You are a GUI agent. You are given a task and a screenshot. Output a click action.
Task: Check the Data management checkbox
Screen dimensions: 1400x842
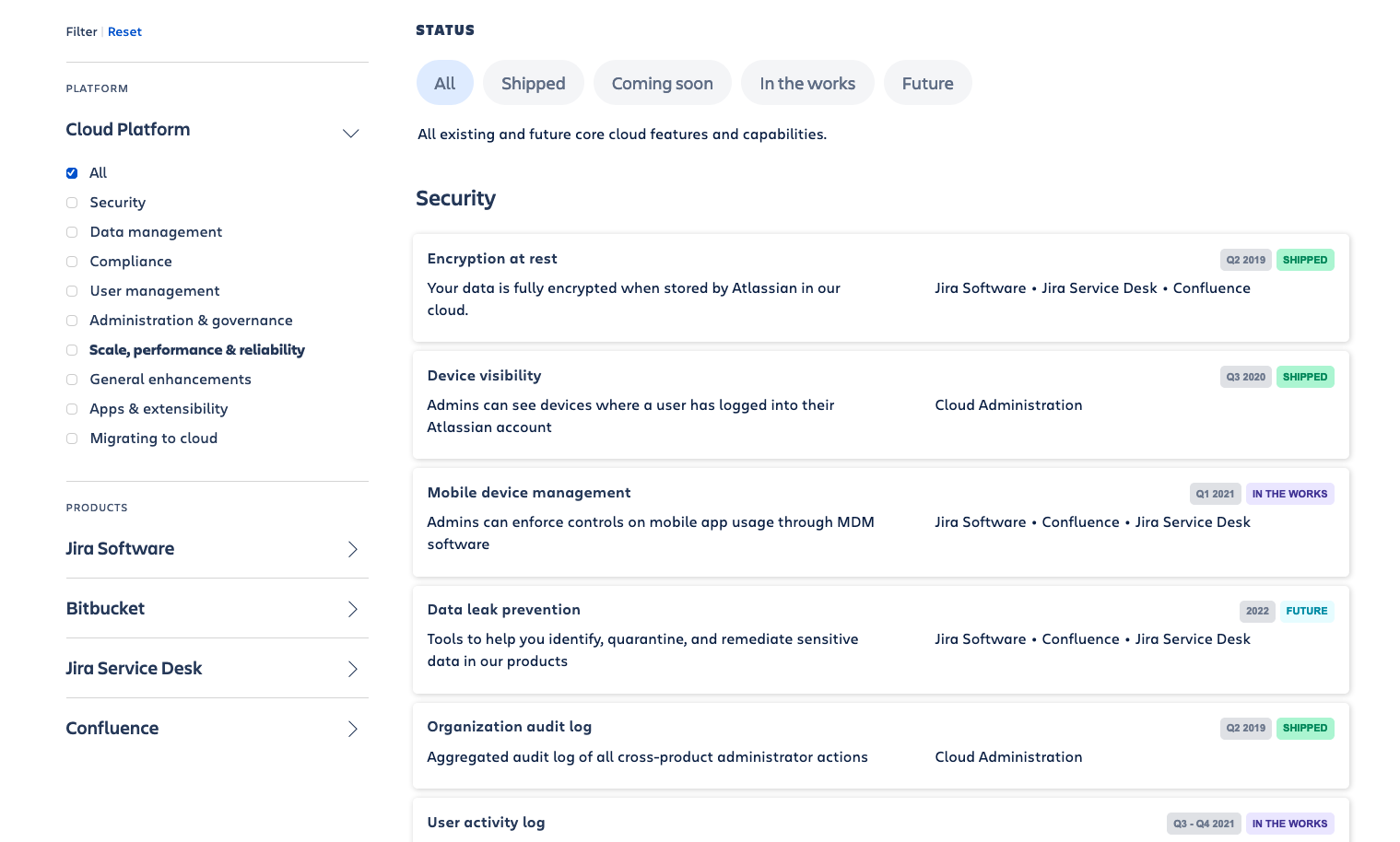tap(72, 232)
